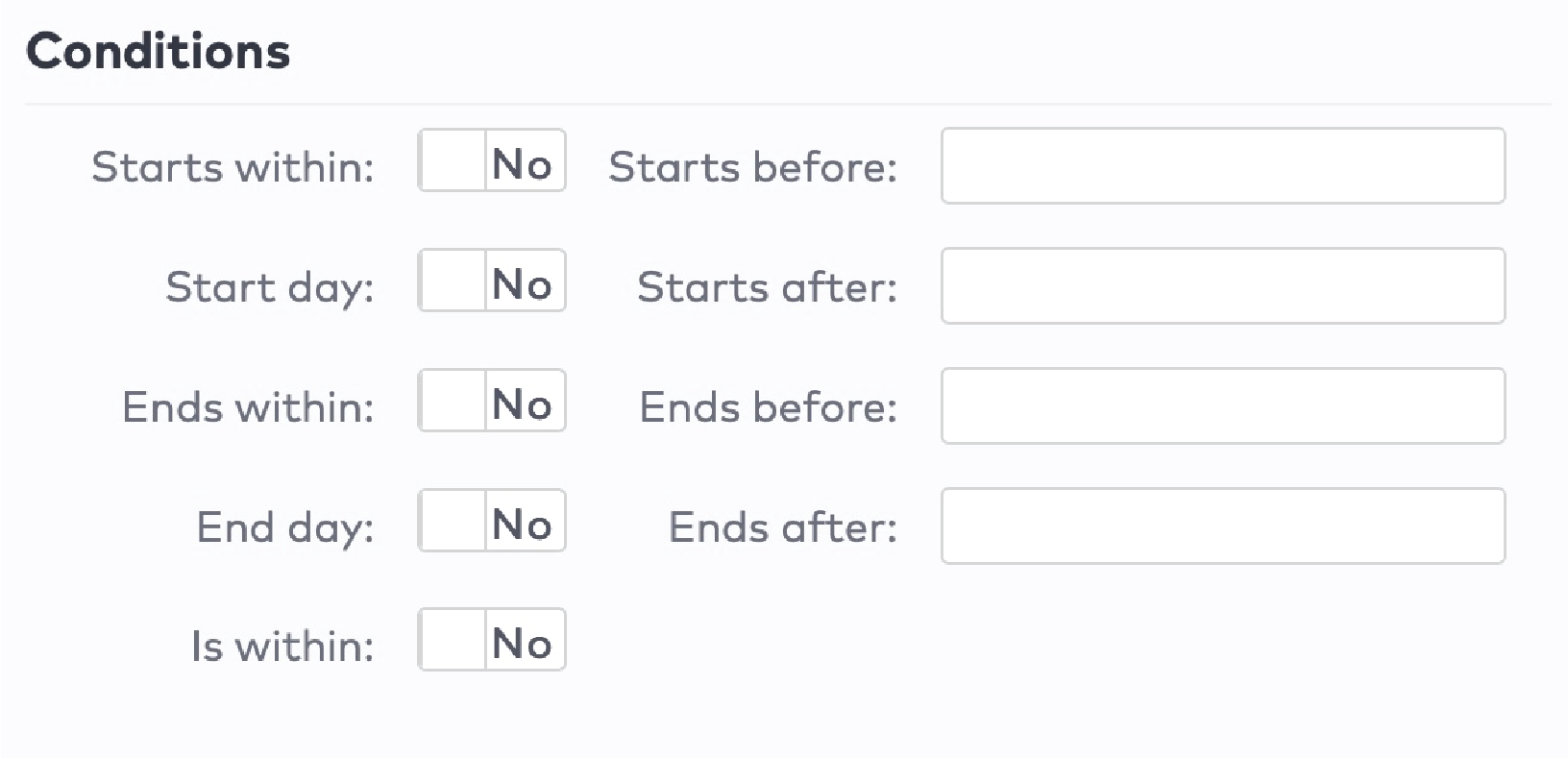
Task: Click the divider line under Conditions
Action: [x=788, y=104]
